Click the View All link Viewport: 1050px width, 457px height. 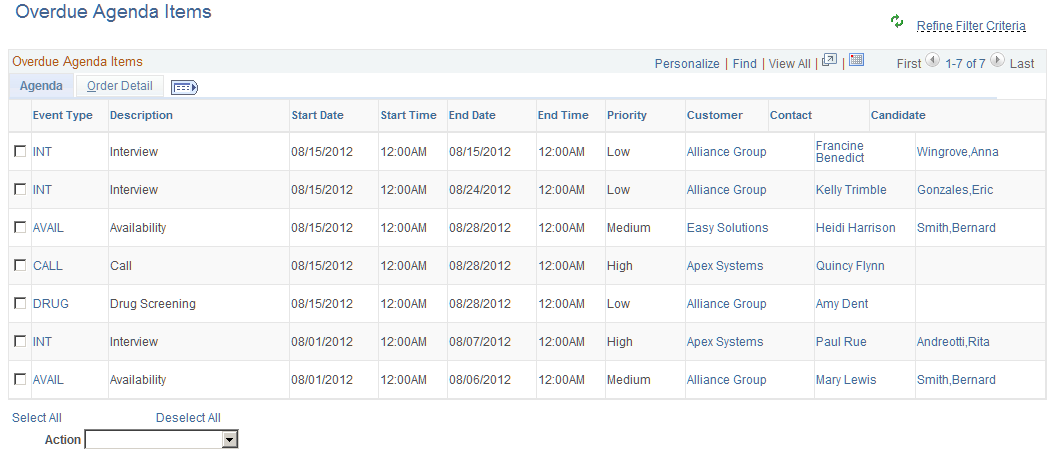pos(789,63)
